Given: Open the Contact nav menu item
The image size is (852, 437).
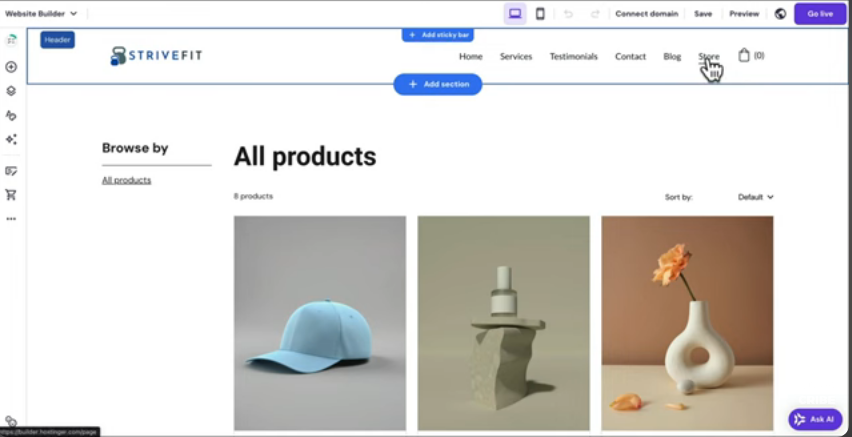Looking at the screenshot, I should tap(630, 56).
